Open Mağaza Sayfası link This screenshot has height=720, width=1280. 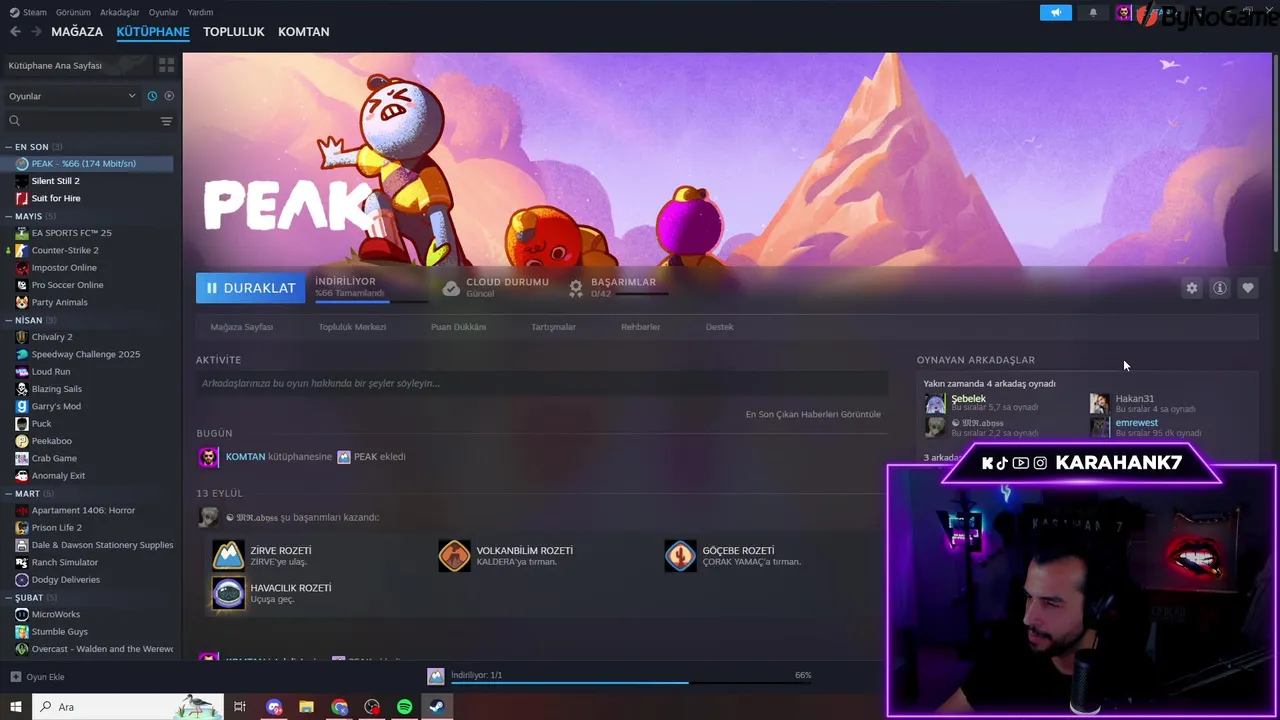coord(242,327)
